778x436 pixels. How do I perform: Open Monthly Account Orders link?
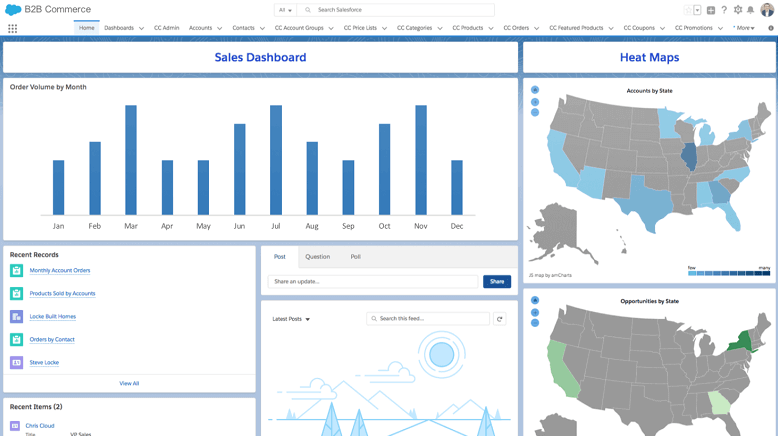click(x=60, y=270)
